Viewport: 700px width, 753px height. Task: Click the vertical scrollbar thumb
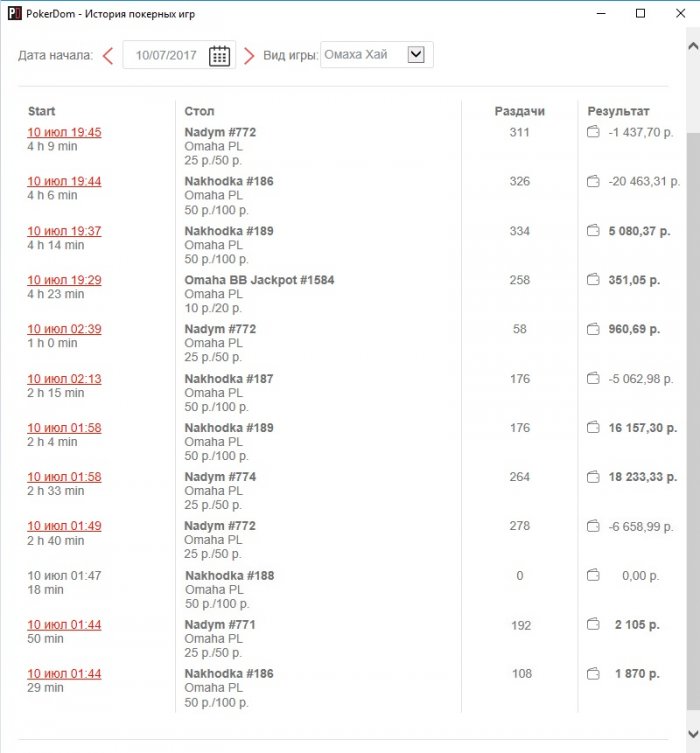(x=693, y=422)
